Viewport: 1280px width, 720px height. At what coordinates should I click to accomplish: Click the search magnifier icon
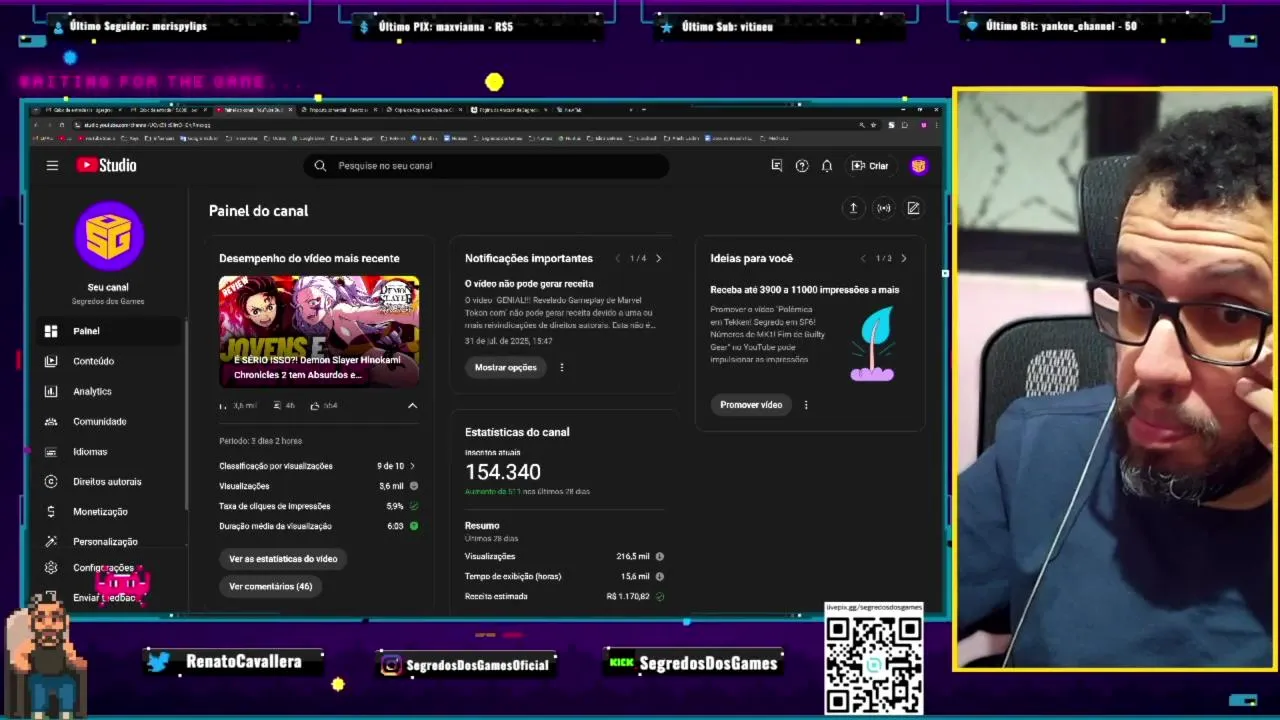[x=320, y=166]
